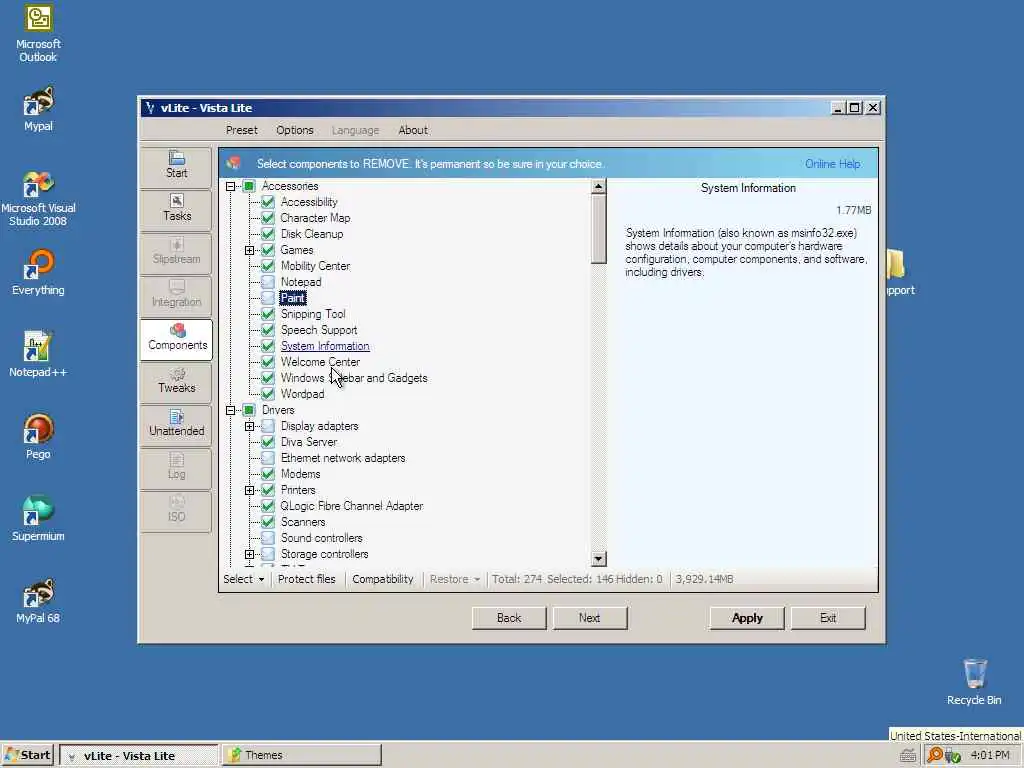Click the Exit button
The height and width of the screenshot is (768, 1024).
(828, 618)
